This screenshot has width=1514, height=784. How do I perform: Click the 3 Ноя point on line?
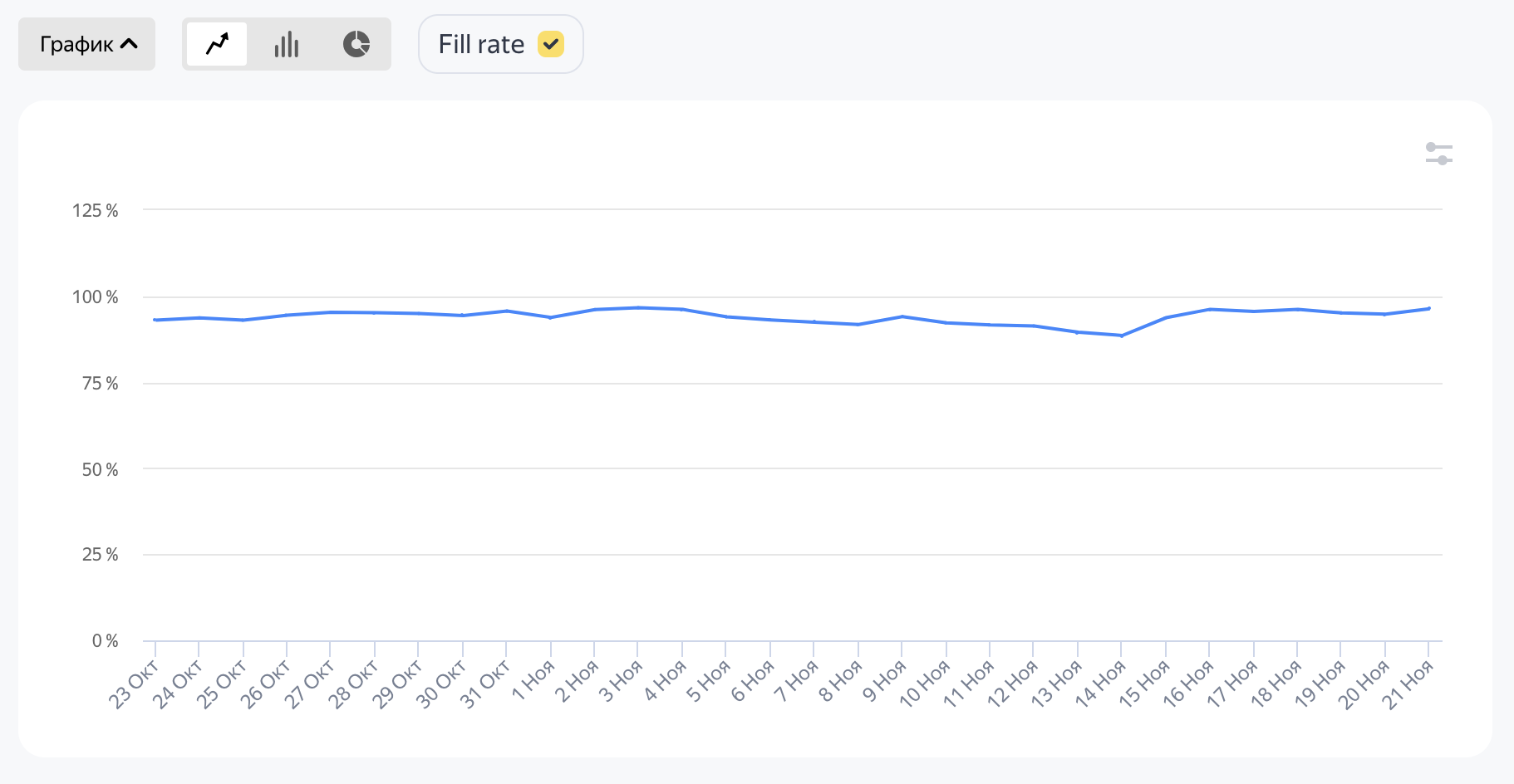pyautogui.click(x=638, y=308)
